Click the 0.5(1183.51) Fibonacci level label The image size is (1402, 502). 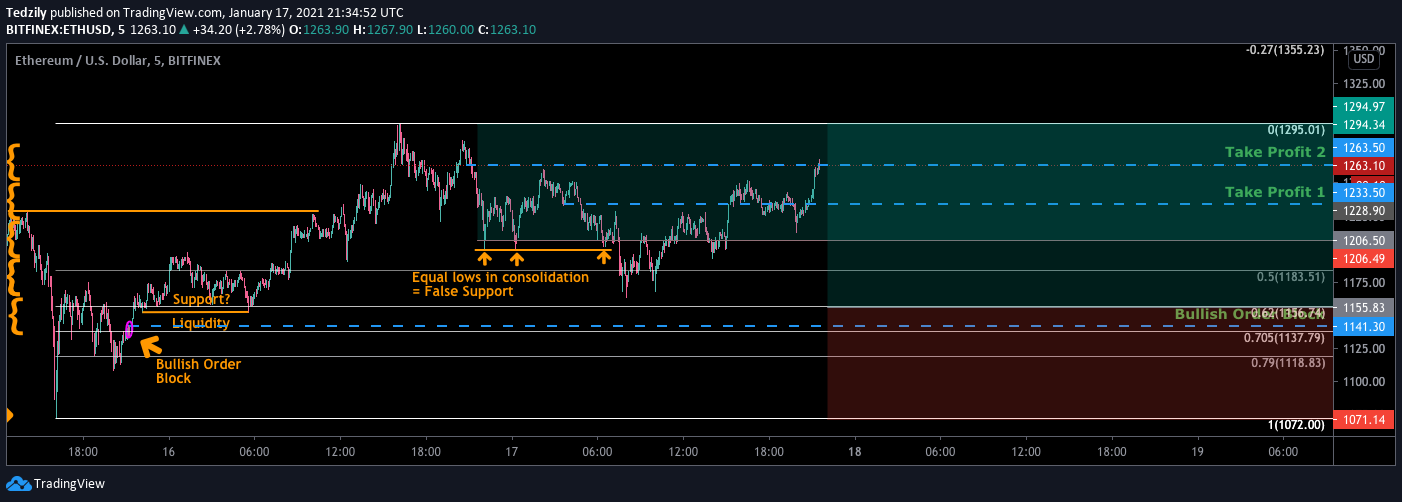(1290, 277)
